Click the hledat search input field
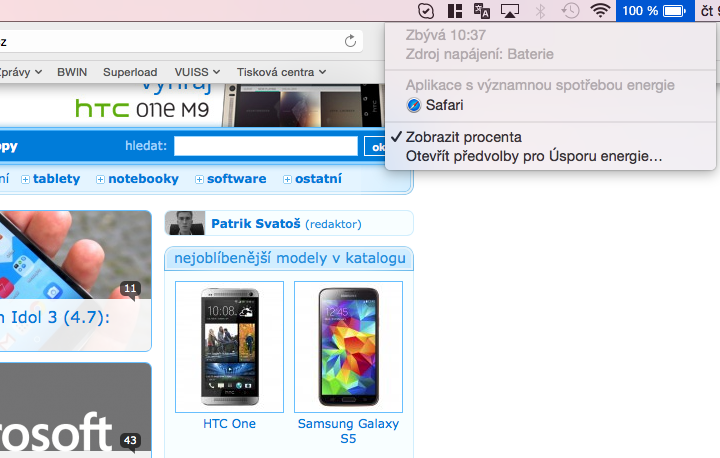The image size is (720, 458). [x=265, y=147]
